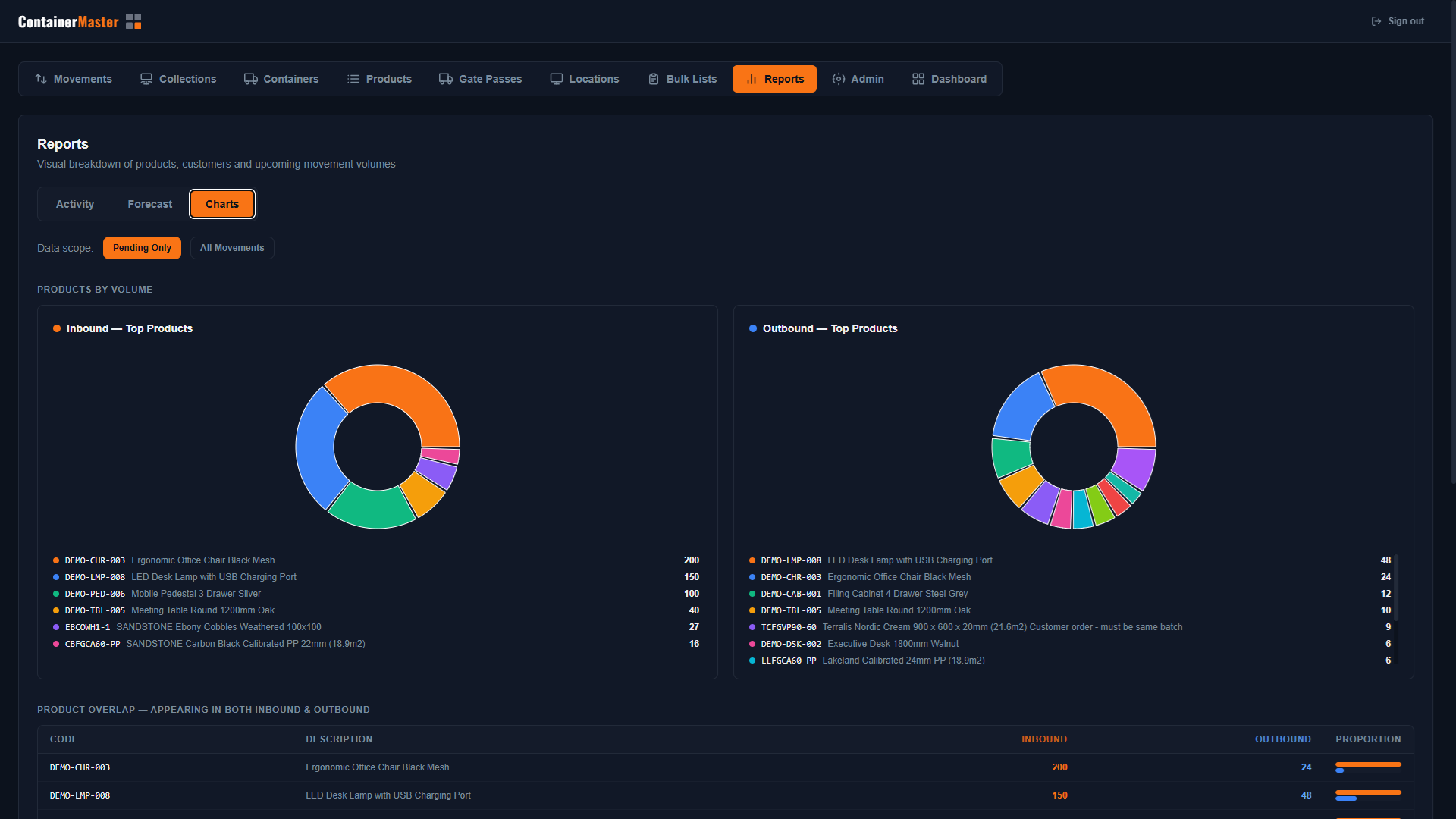Switch data scope to All Movements
The image size is (1456, 819).
232,247
